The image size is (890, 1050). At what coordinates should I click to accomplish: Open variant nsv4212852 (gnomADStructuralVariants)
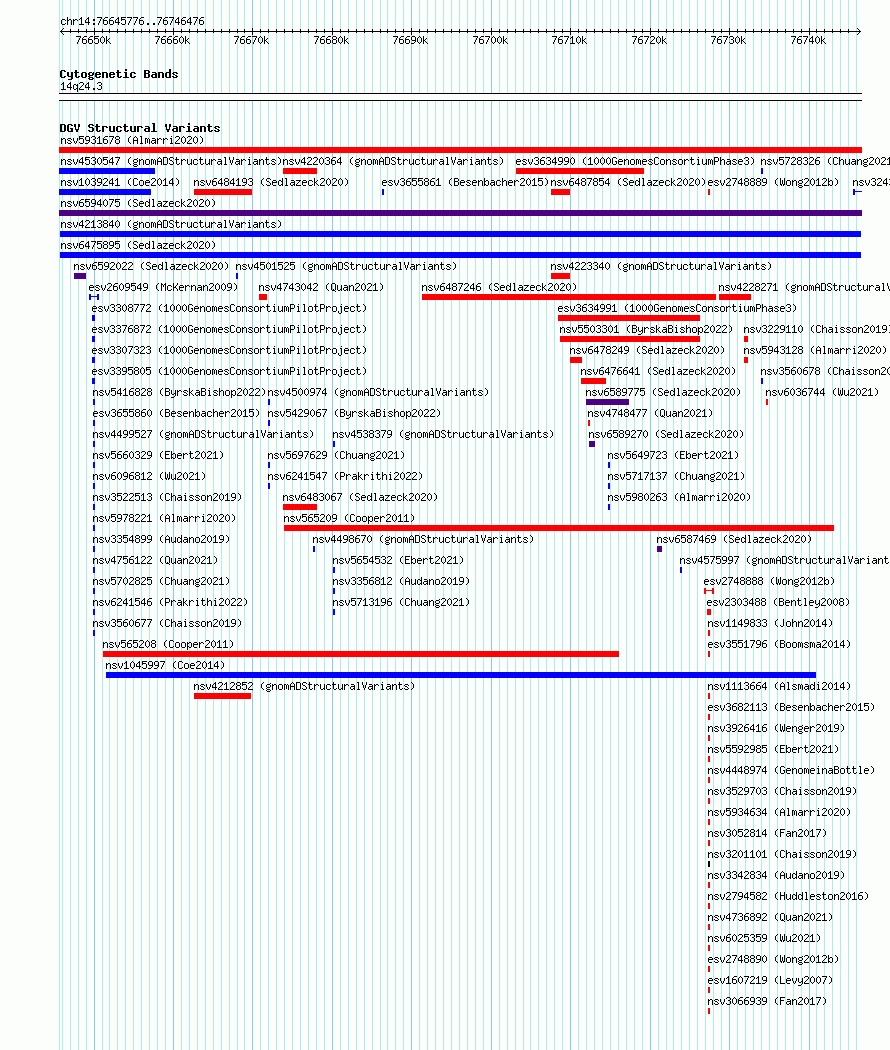[x=304, y=686]
